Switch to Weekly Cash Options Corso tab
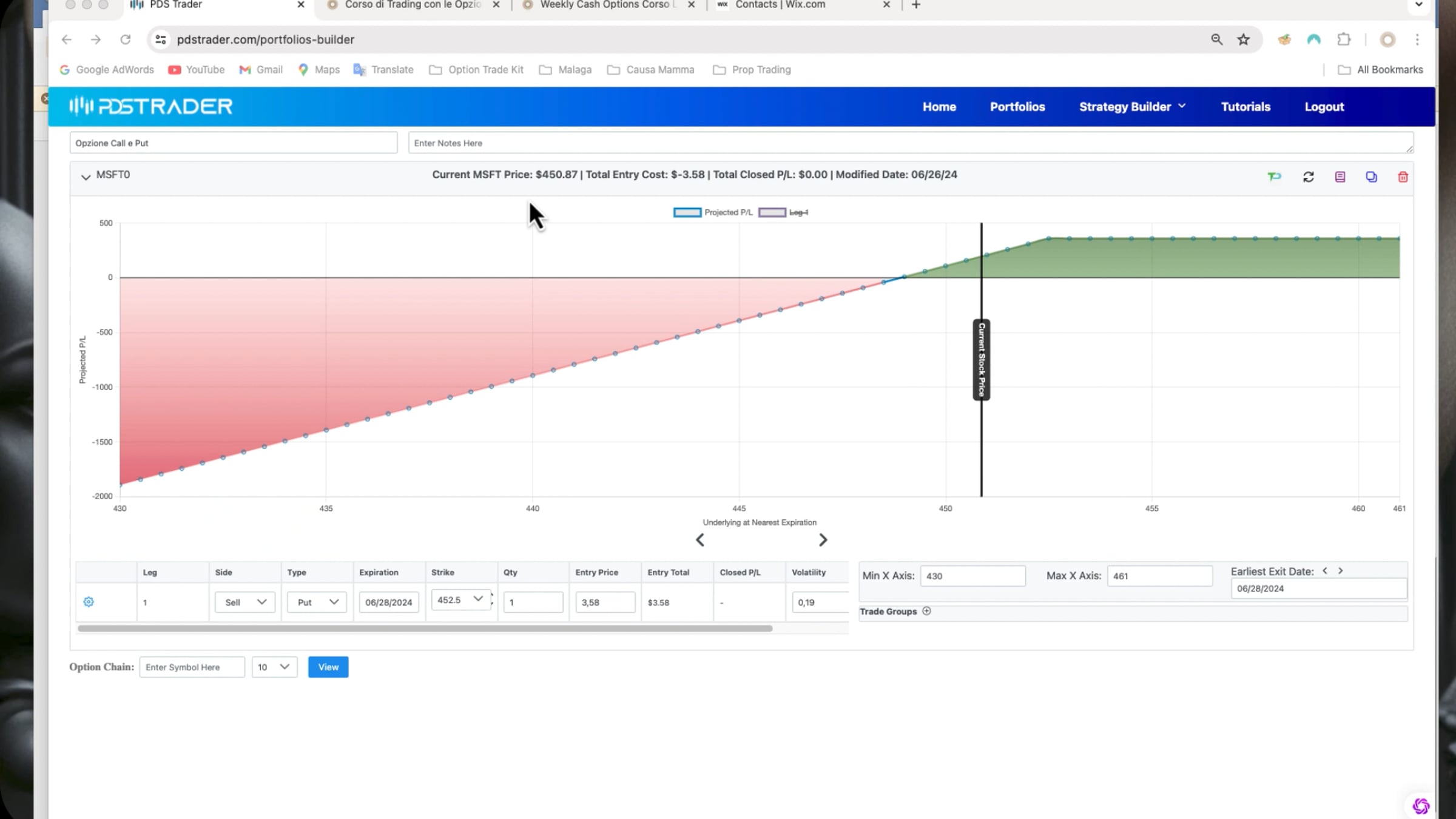 (x=608, y=5)
